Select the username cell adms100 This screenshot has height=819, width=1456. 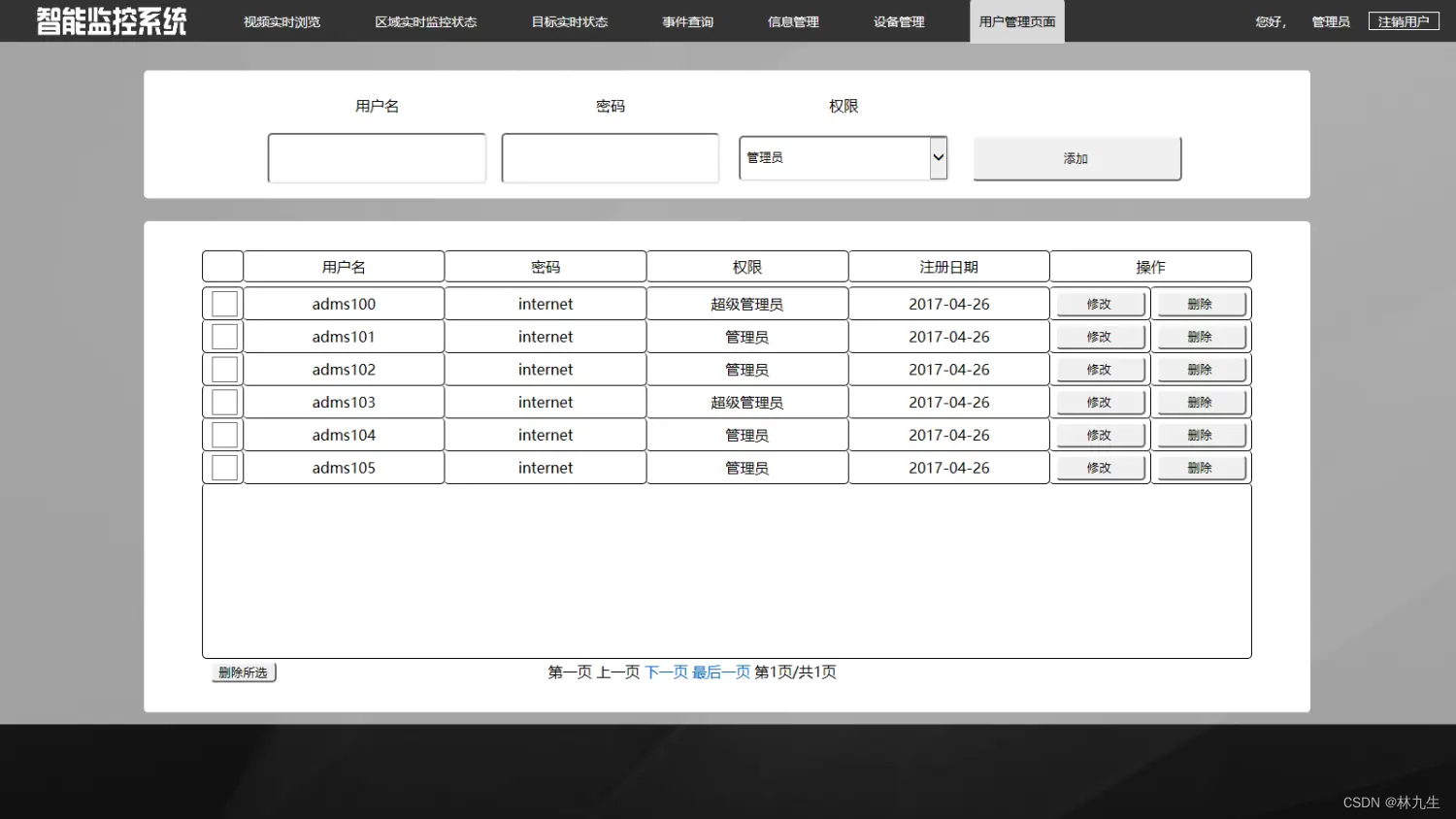pos(344,304)
